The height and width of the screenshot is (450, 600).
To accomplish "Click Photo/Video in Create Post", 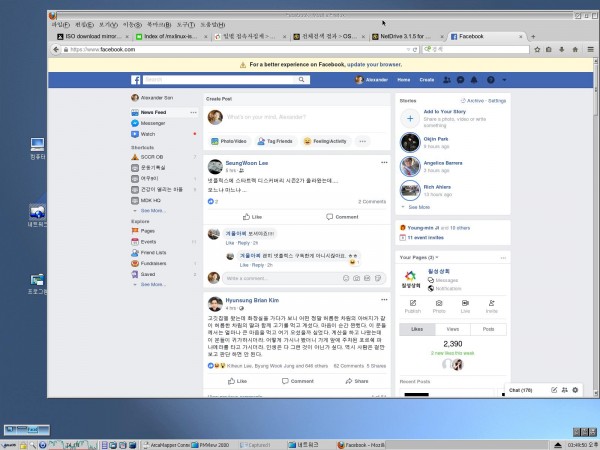I will click(x=229, y=141).
